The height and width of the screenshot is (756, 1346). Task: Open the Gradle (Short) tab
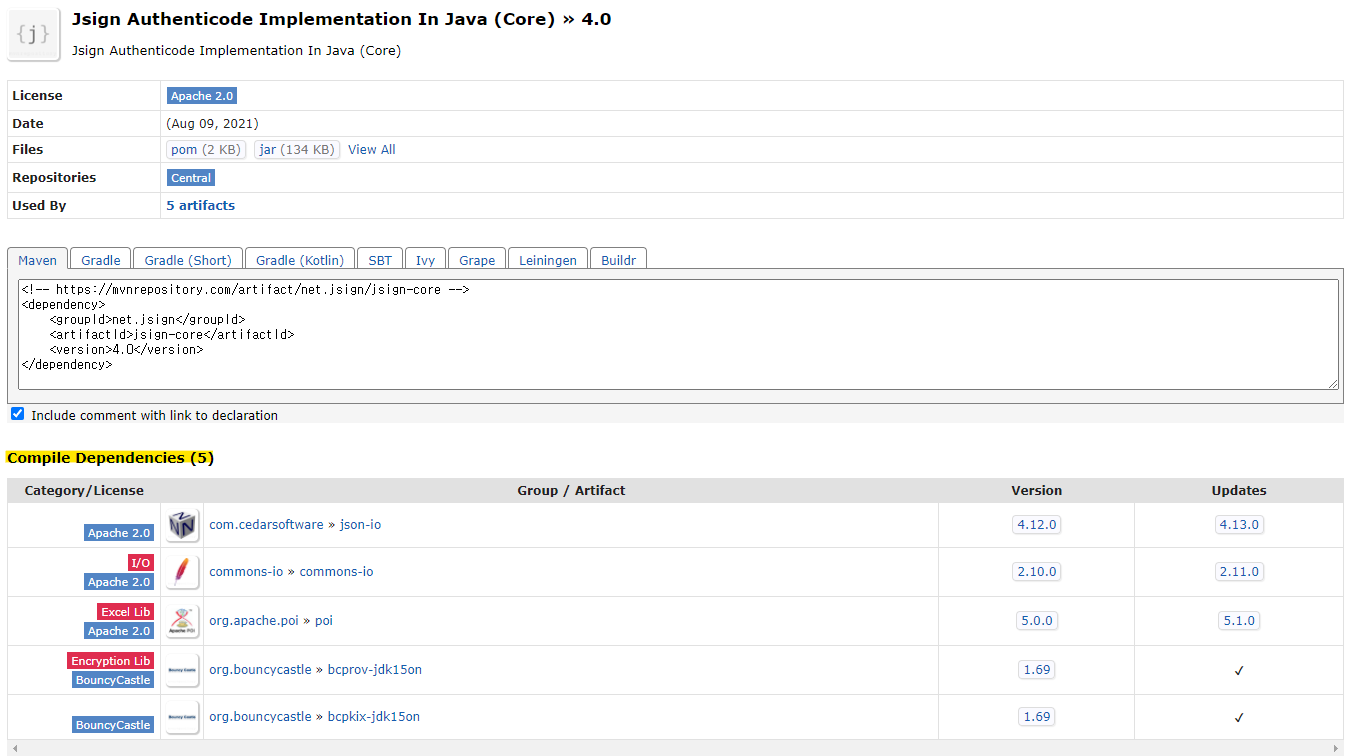pos(188,260)
